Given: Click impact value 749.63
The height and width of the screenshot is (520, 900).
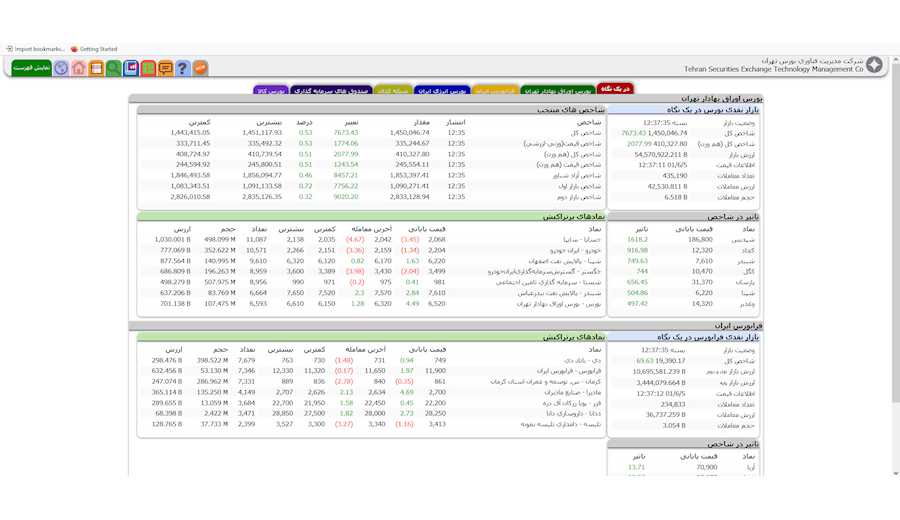Looking at the screenshot, I should 637,261.
